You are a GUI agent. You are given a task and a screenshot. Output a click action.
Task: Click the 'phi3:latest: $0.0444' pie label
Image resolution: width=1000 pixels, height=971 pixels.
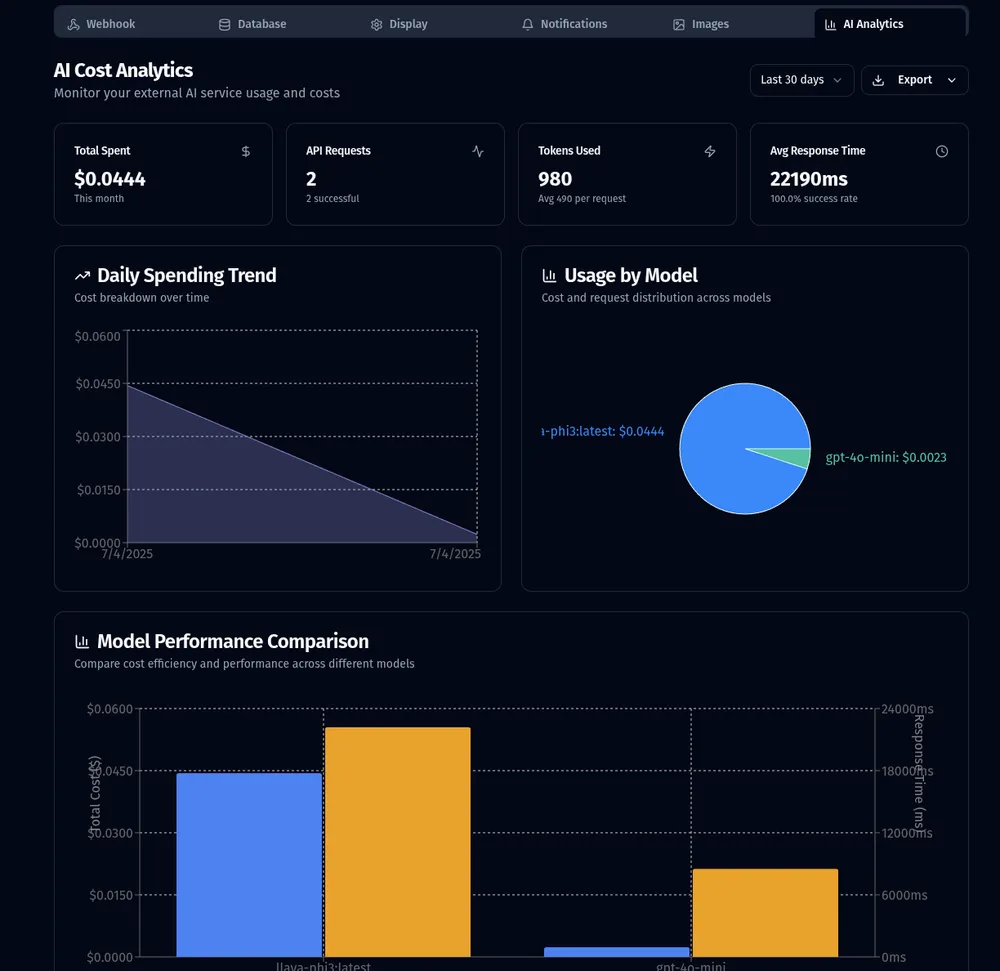(x=603, y=432)
